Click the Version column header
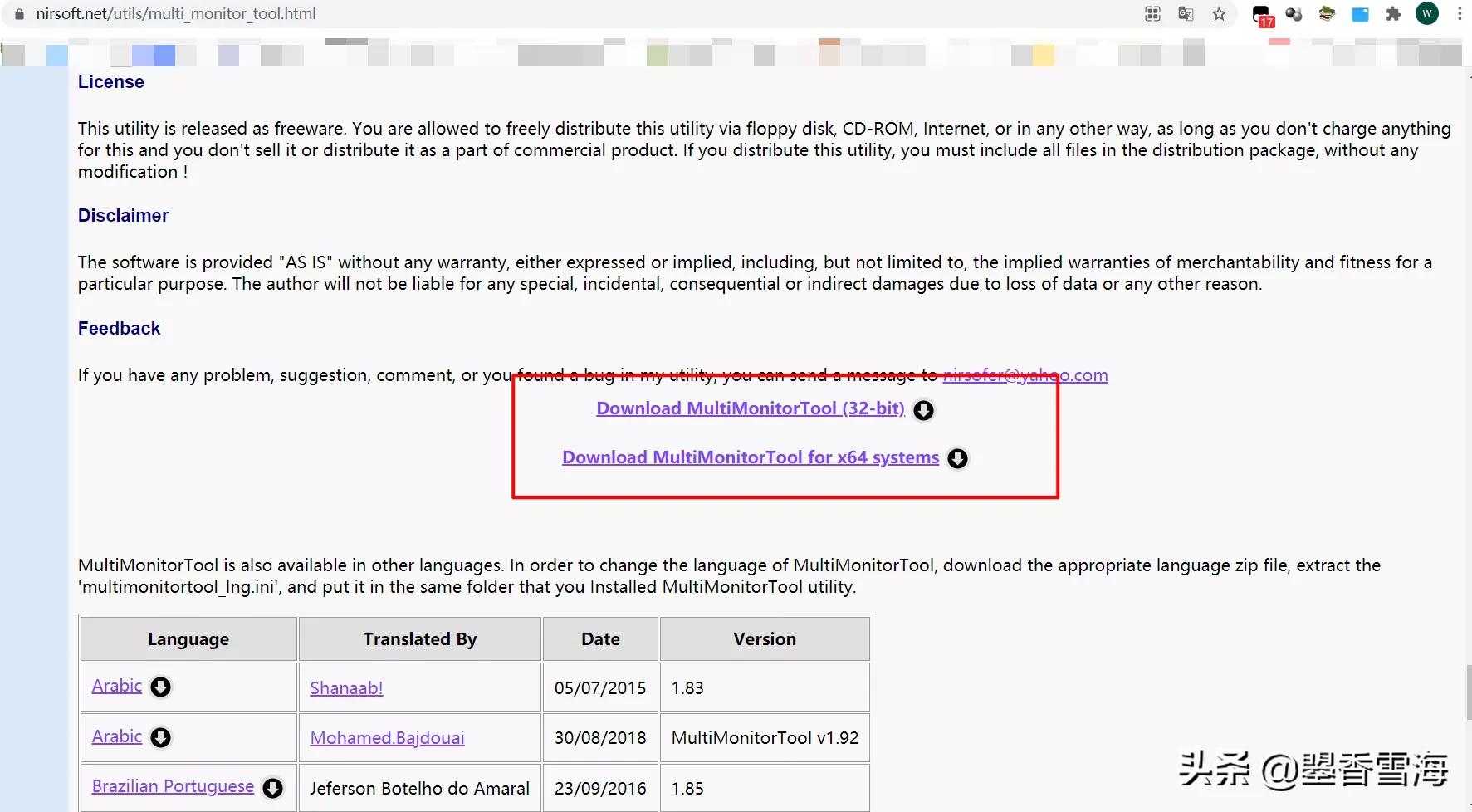This screenshot has width=1472, height=812. click(x=765, y=638)
